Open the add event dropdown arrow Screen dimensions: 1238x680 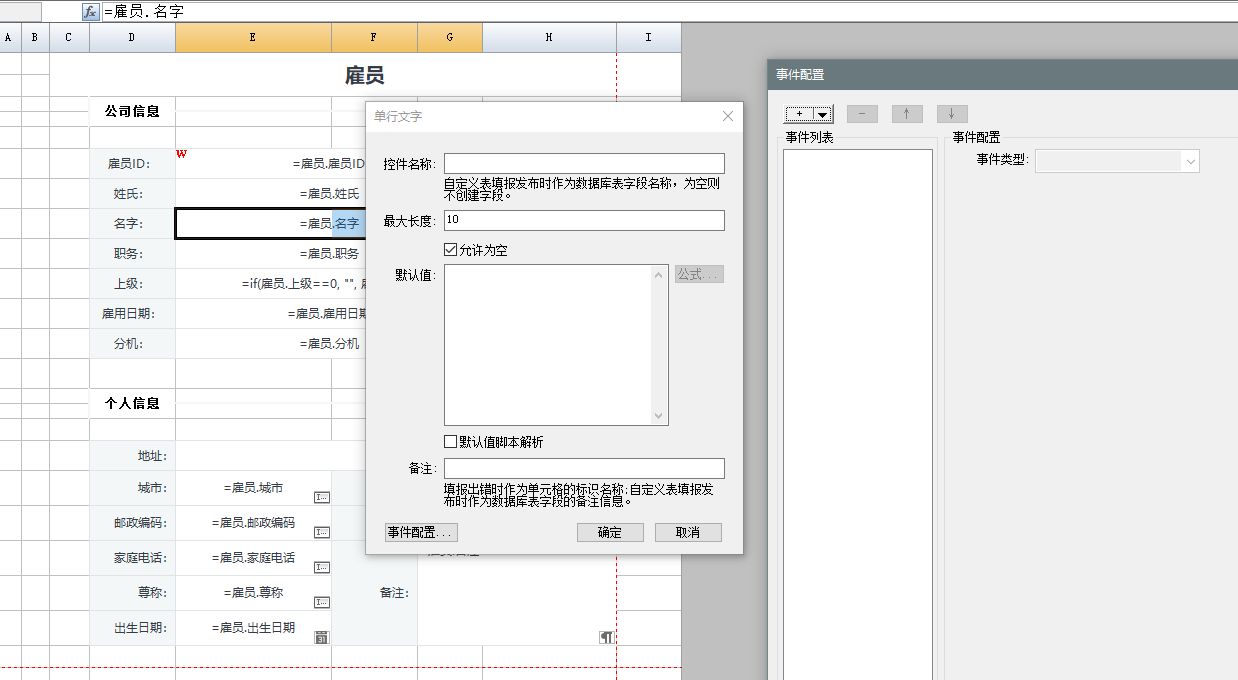(x=822, y=114)
